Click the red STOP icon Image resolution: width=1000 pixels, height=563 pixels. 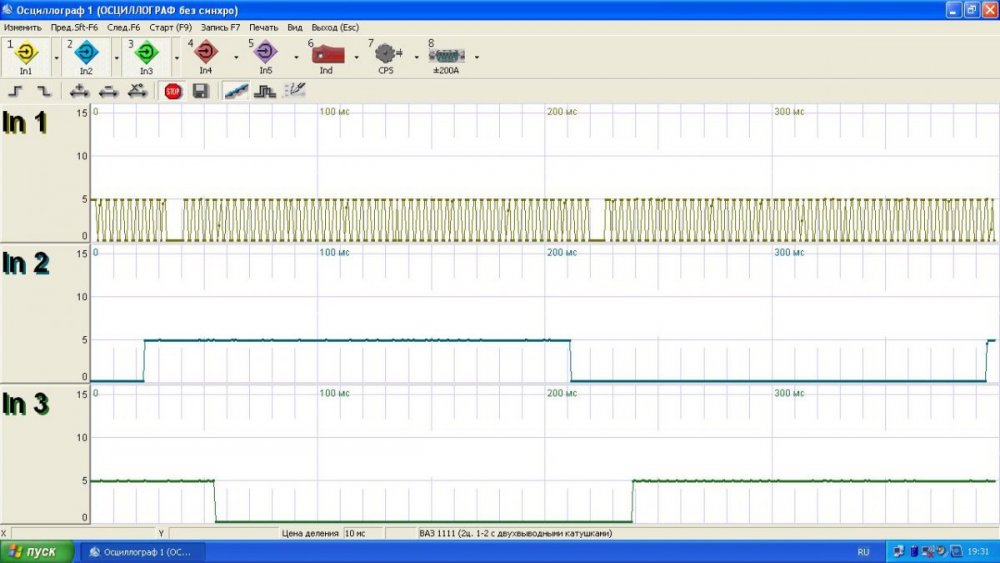coord(173,91)
